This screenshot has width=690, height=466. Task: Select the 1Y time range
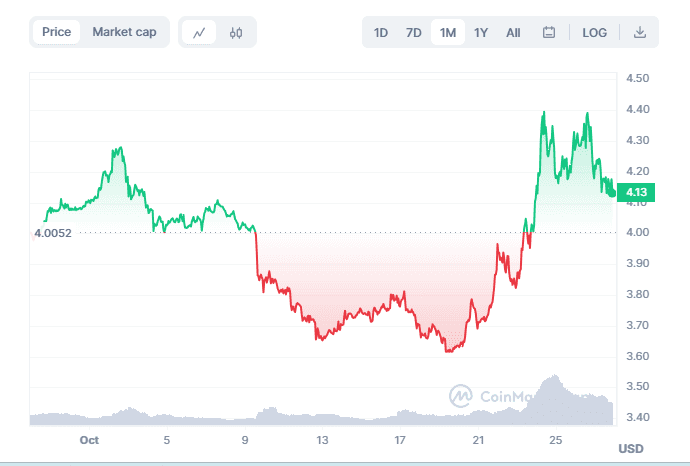[x=481, y=32]
